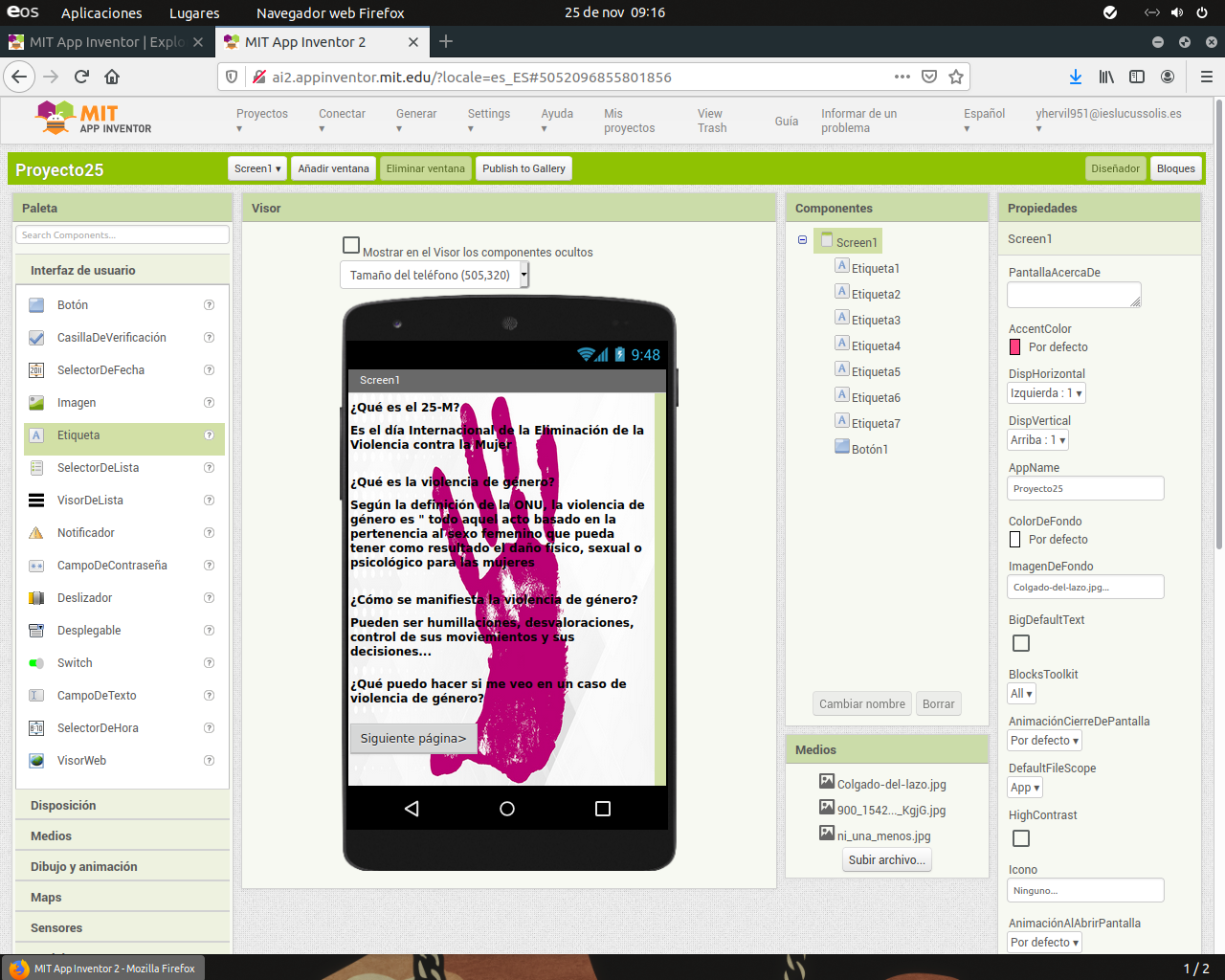Screen dimensions: 1225x980
Task: Select the VisorDeLista palette icon
Action: [x=36, y=501]
